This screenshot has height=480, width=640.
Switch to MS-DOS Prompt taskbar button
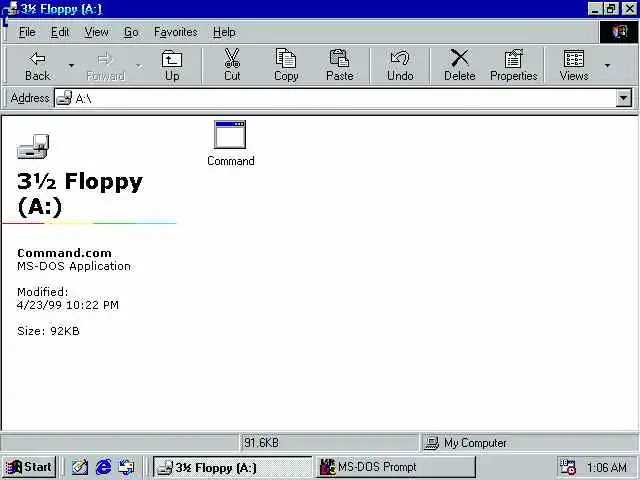click(x=395, y=467)
